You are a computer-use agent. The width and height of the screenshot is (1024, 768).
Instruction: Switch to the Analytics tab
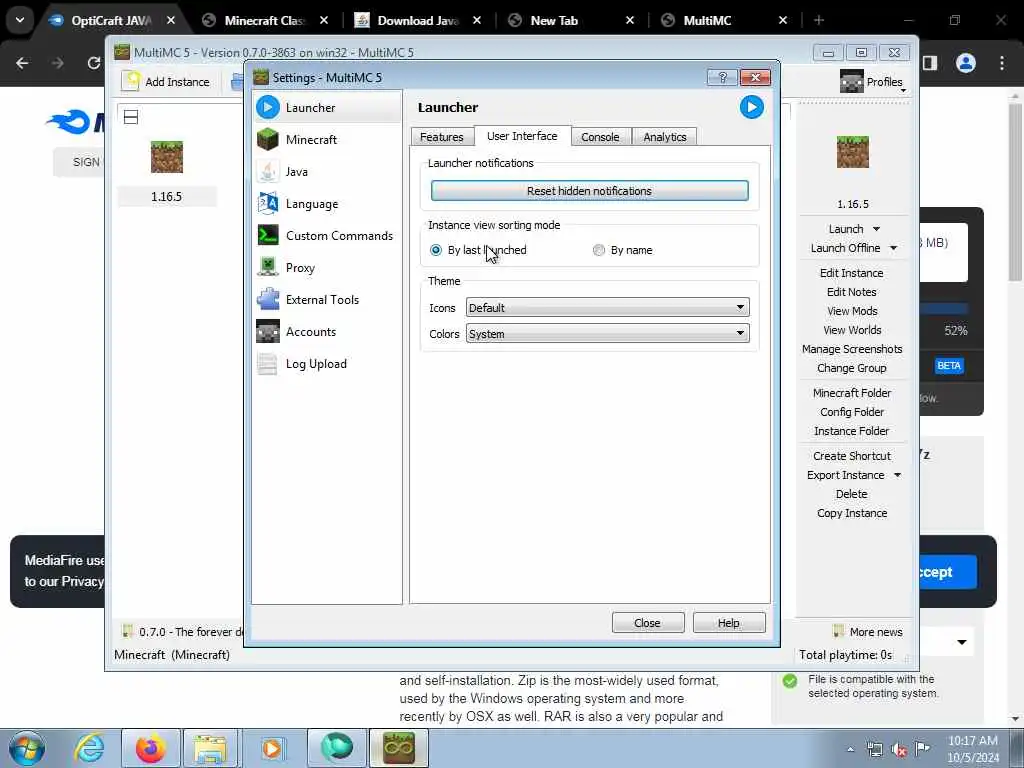pos(665,137)
